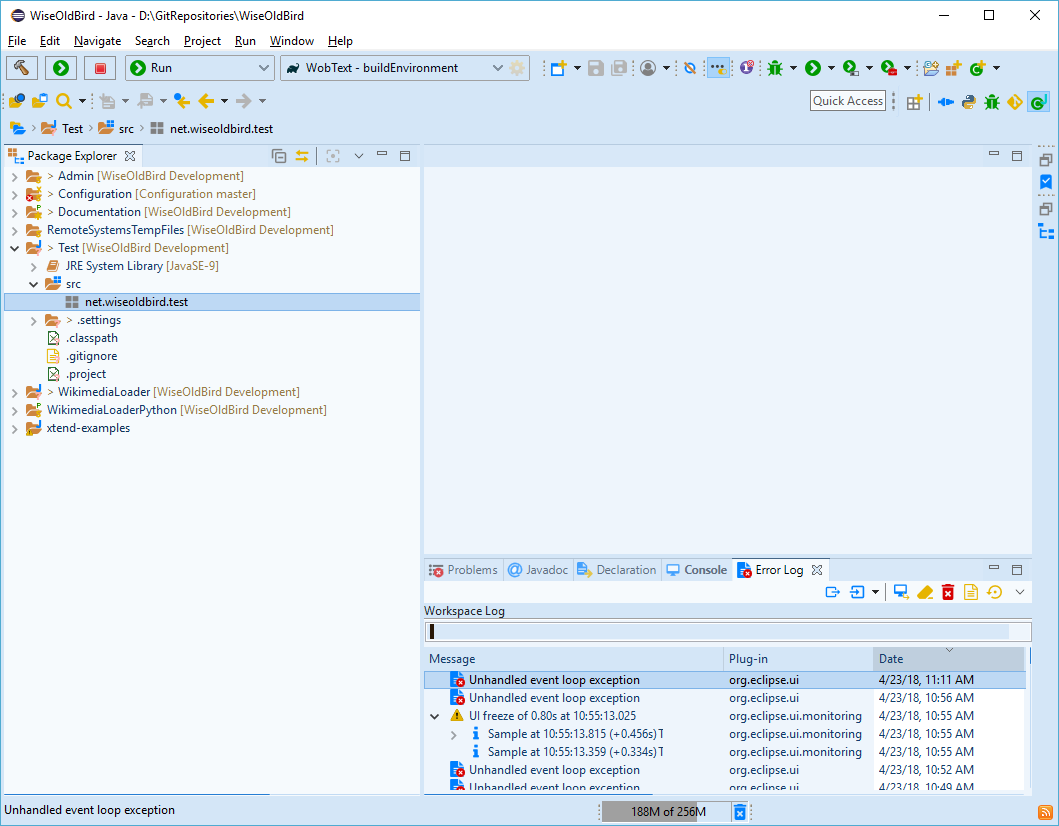The image size is (1059, 826).
Task: Click the Debug bug icon in toolbar
Action: 775,68
